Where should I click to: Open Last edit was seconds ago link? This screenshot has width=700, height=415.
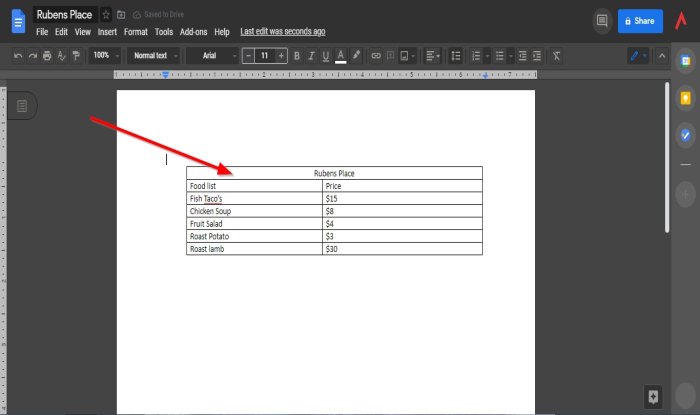(x=283, y=31)
